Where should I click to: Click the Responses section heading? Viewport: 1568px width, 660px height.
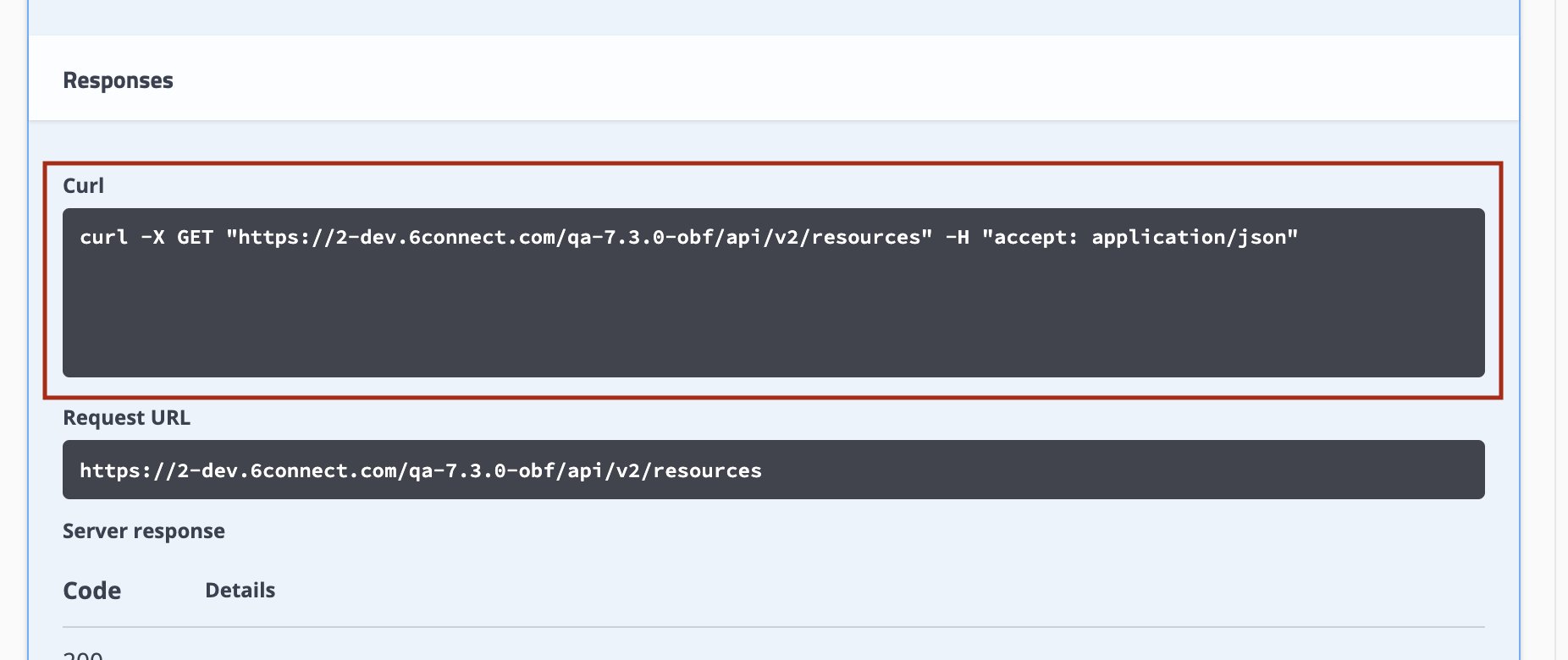pyautogui.click(x=118, y=80)
